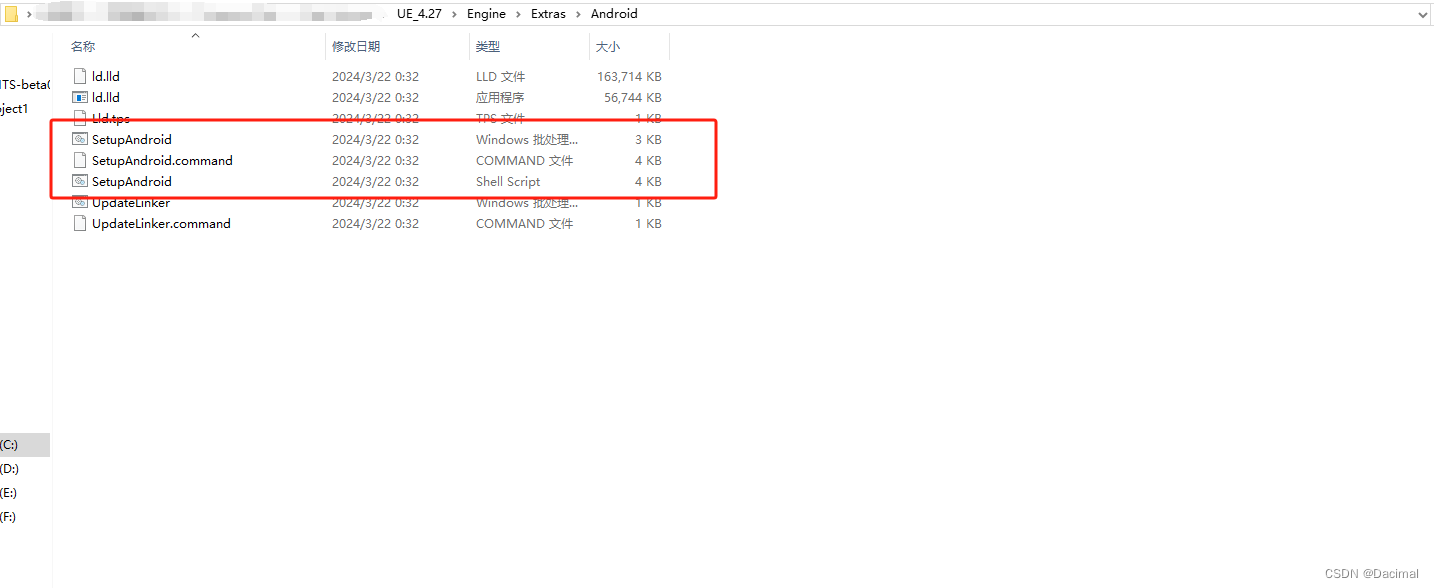Click the 应用程序 type cell
This screenshot has width=1434, height=588.
pyautogui.click(x=500, y=97)
